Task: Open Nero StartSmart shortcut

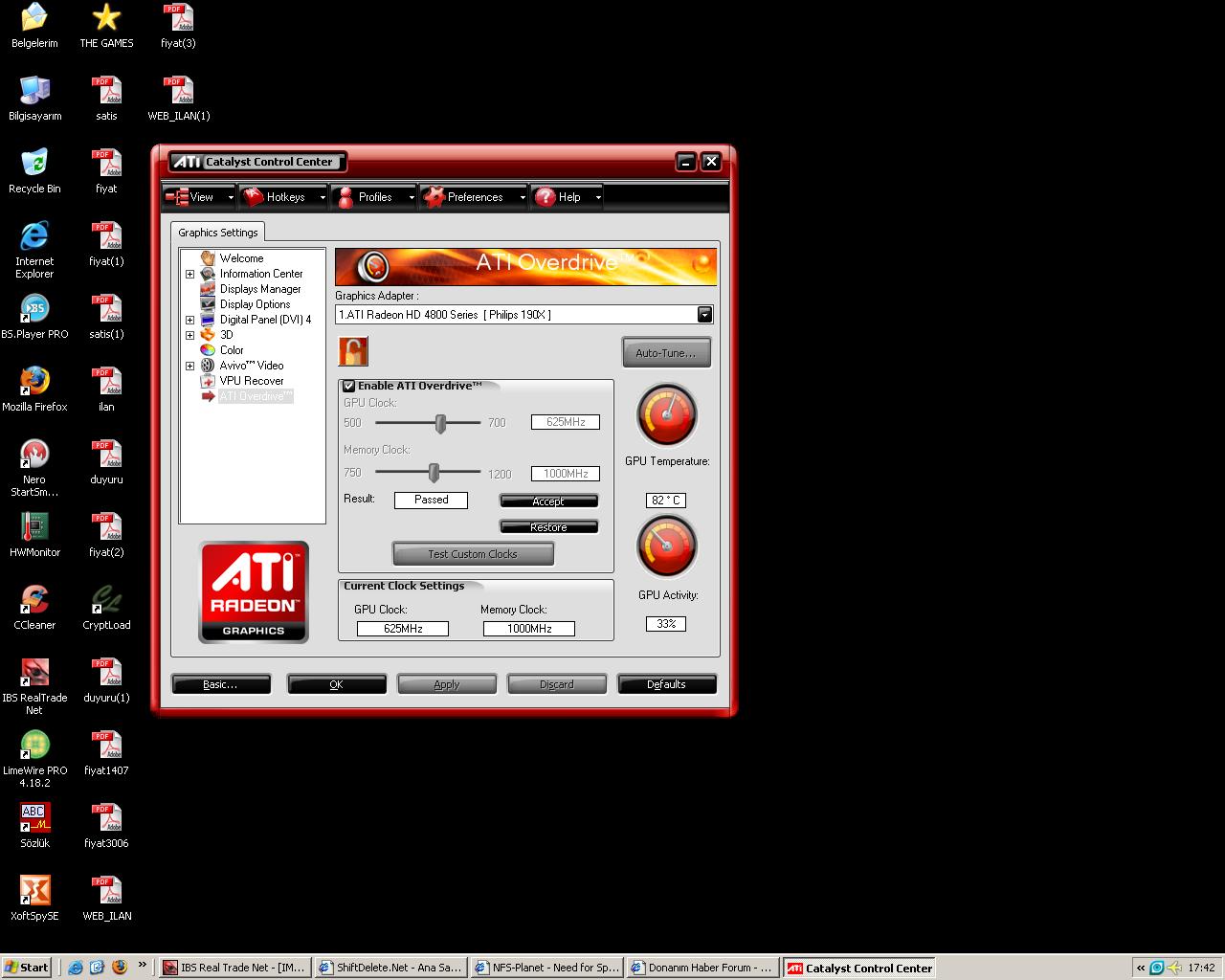Action: [34, 468]
